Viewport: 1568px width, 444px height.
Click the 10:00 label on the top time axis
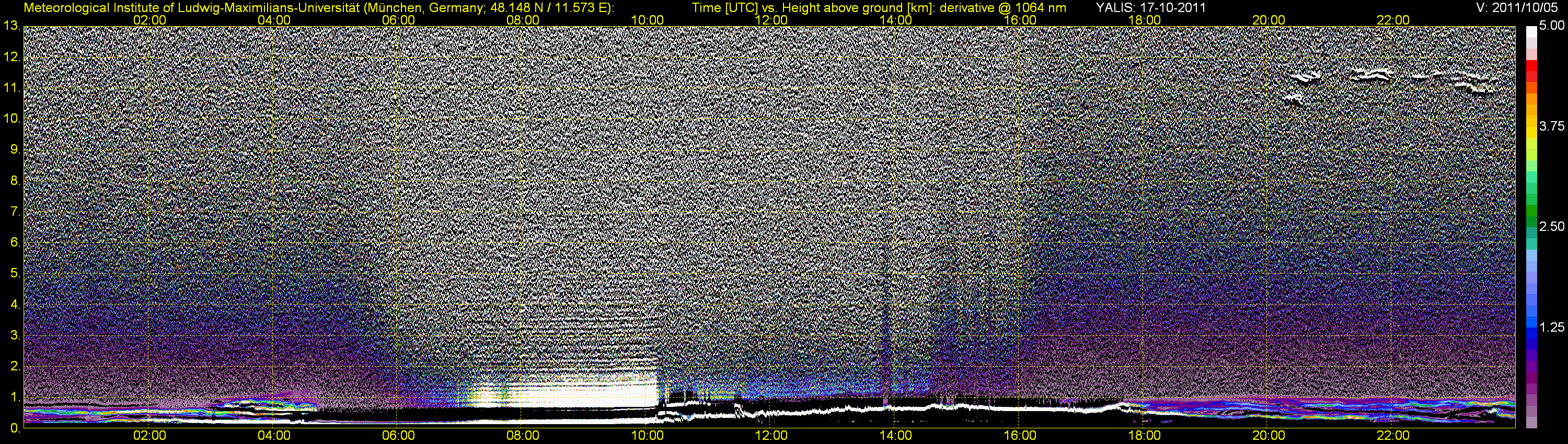click(x=647, y=20)
